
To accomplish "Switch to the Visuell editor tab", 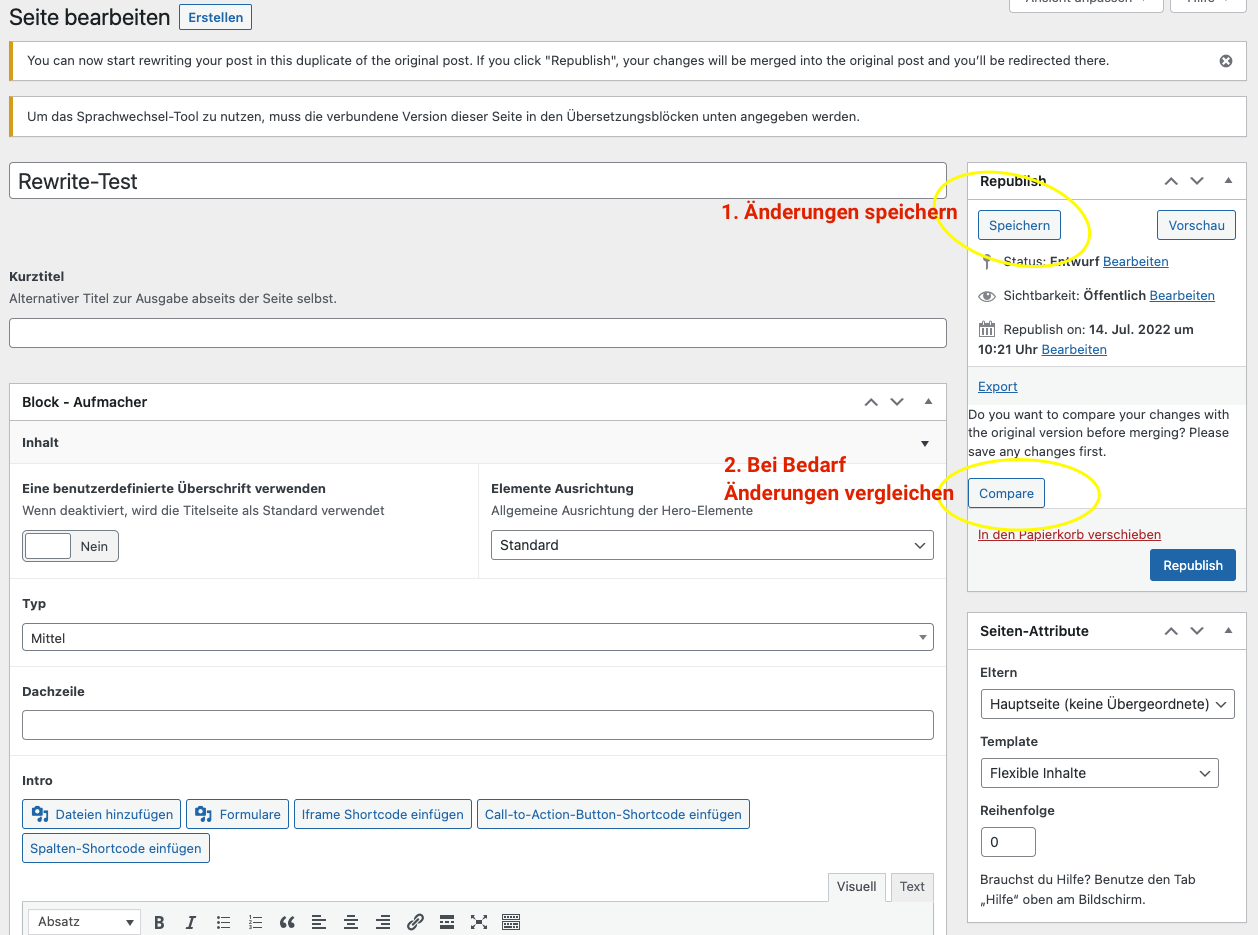I will [856, 886].
